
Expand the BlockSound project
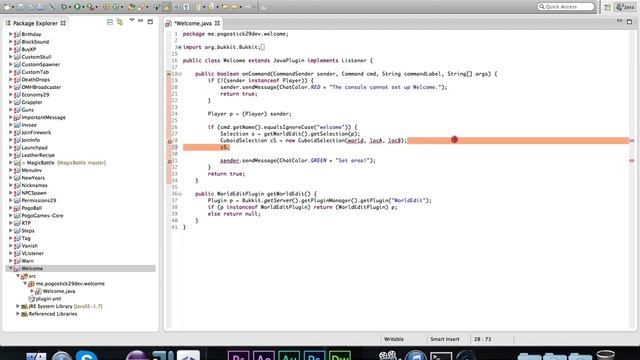coord(10,42)
